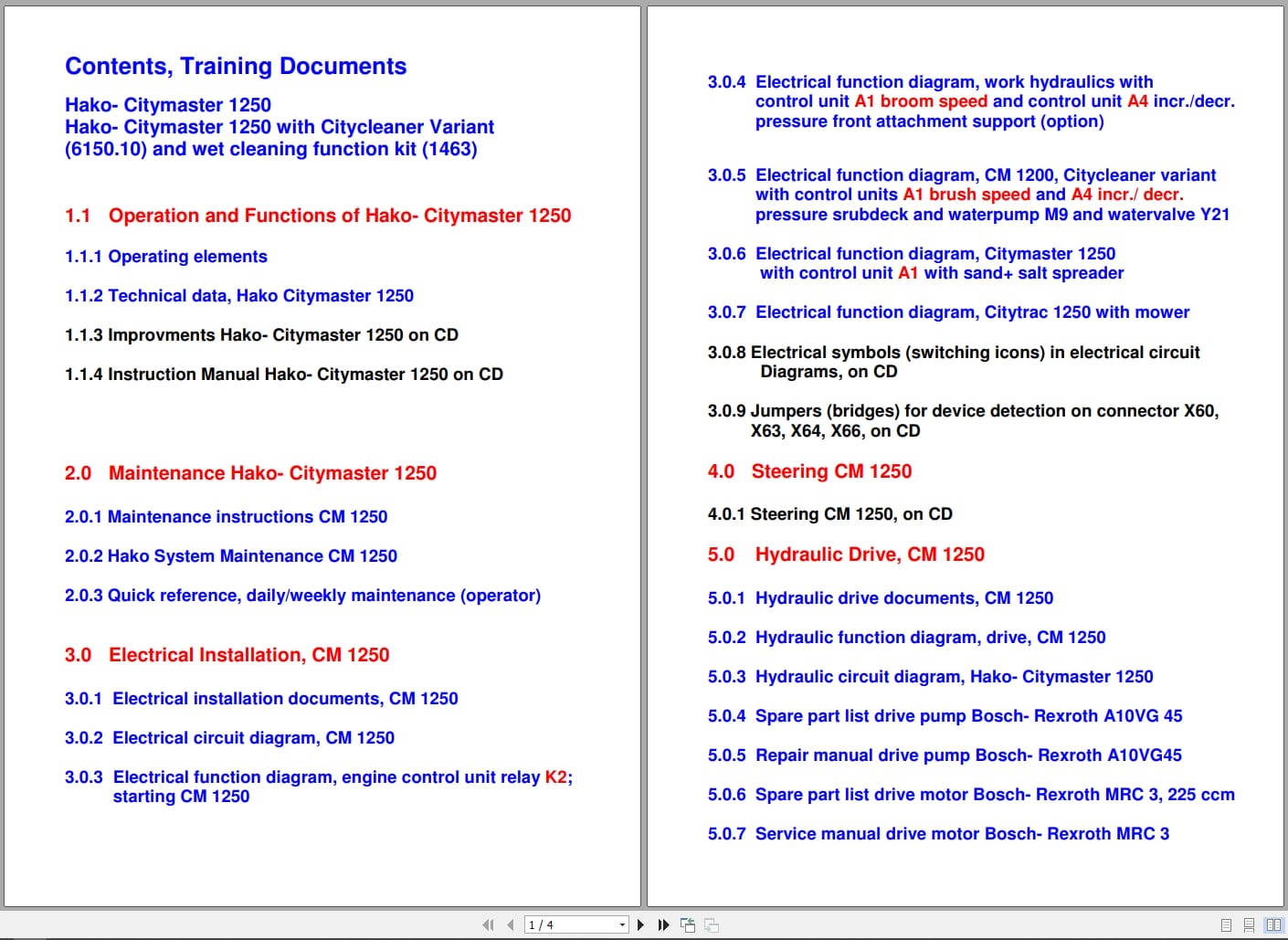The height and width of the screenshot is (940, 1288).
Task: Open 5.0.6 Spare part list drive motor
Action: [971, 795]
